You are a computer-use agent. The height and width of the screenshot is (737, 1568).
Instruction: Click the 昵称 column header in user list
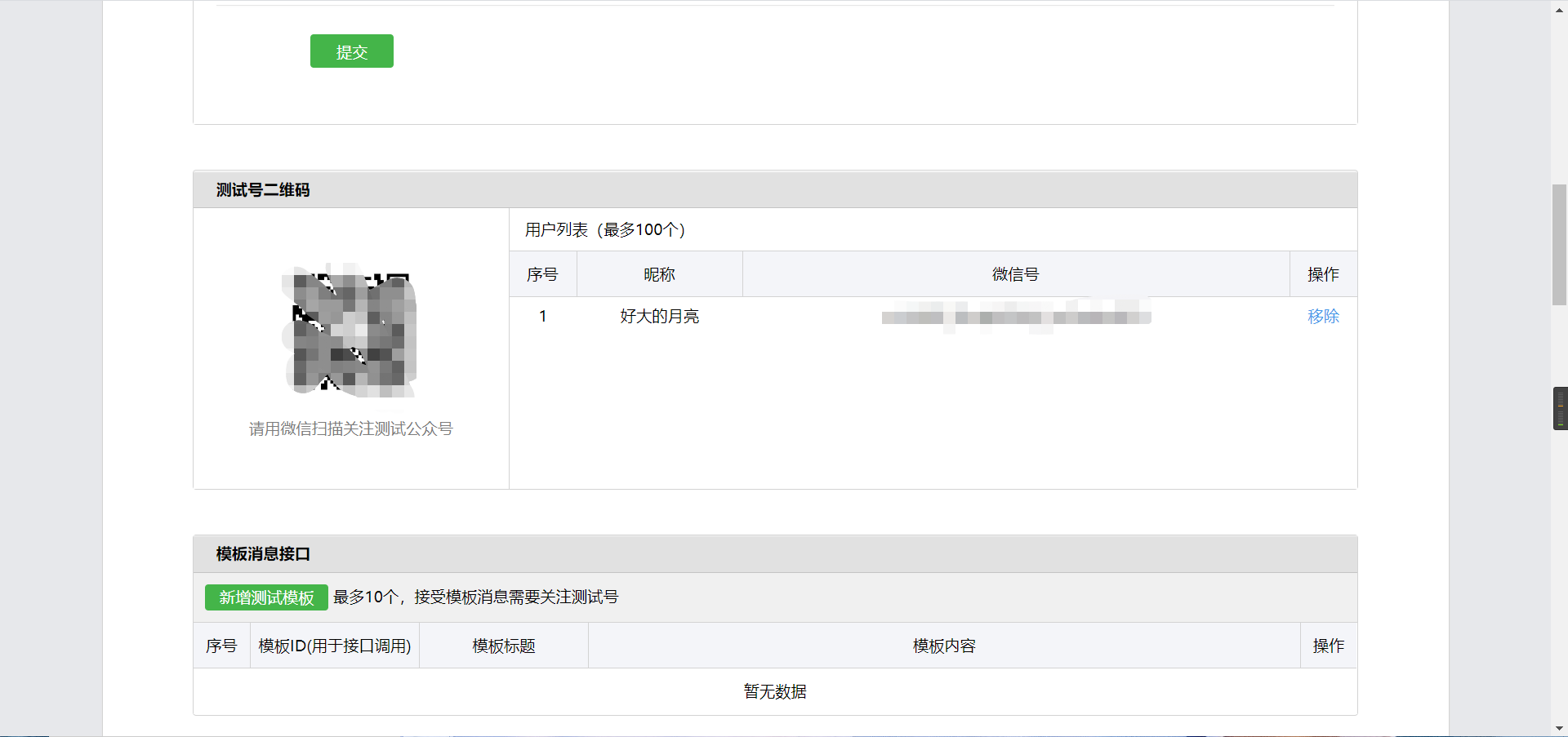[659, 274]
